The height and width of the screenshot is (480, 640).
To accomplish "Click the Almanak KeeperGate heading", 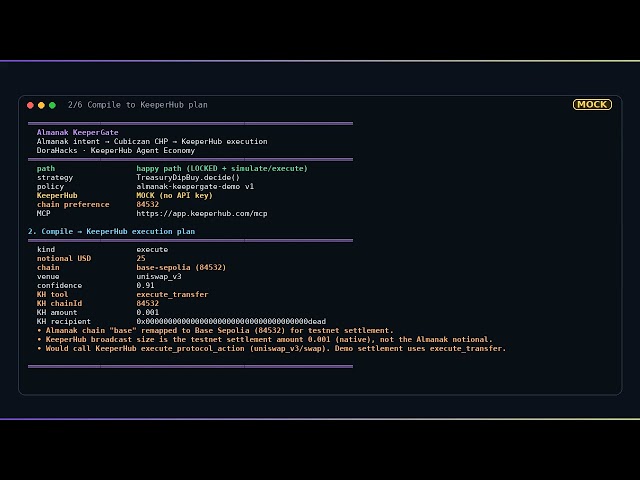I will click(78, 132).
